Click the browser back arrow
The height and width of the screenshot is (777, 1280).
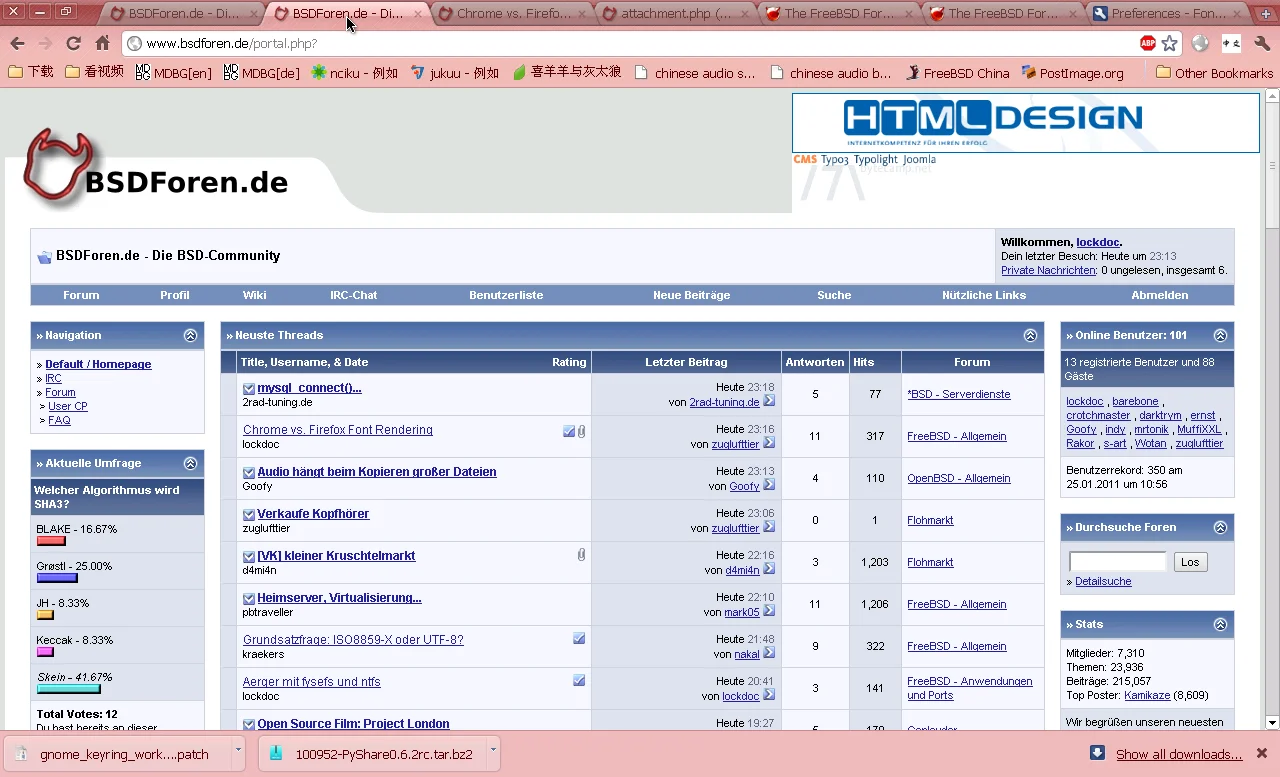pyautogui.click(x=18, y=43)
